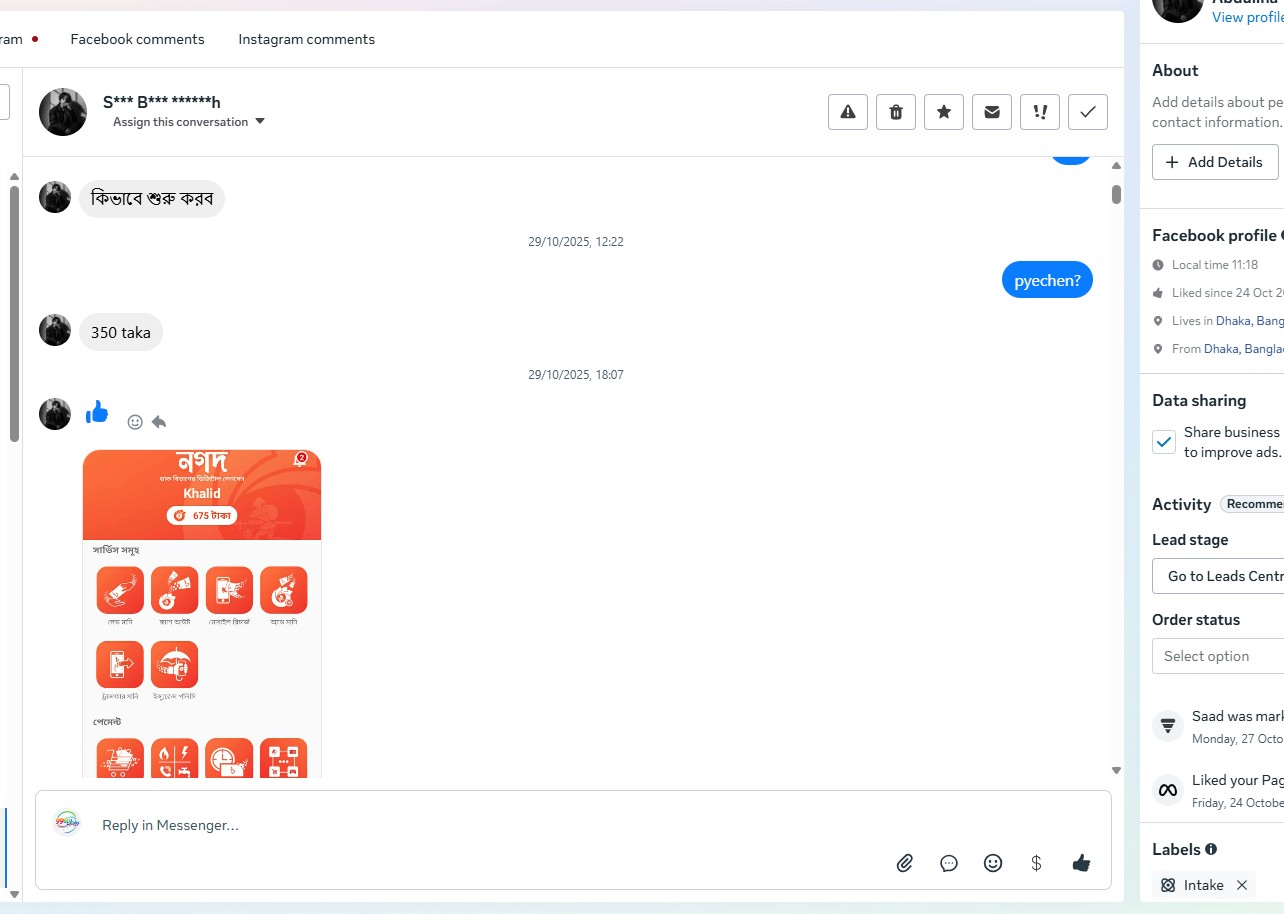Screen dimensions: 1284x914
Task: Click the dollar sign payment icon
Action: (1037, 863)
